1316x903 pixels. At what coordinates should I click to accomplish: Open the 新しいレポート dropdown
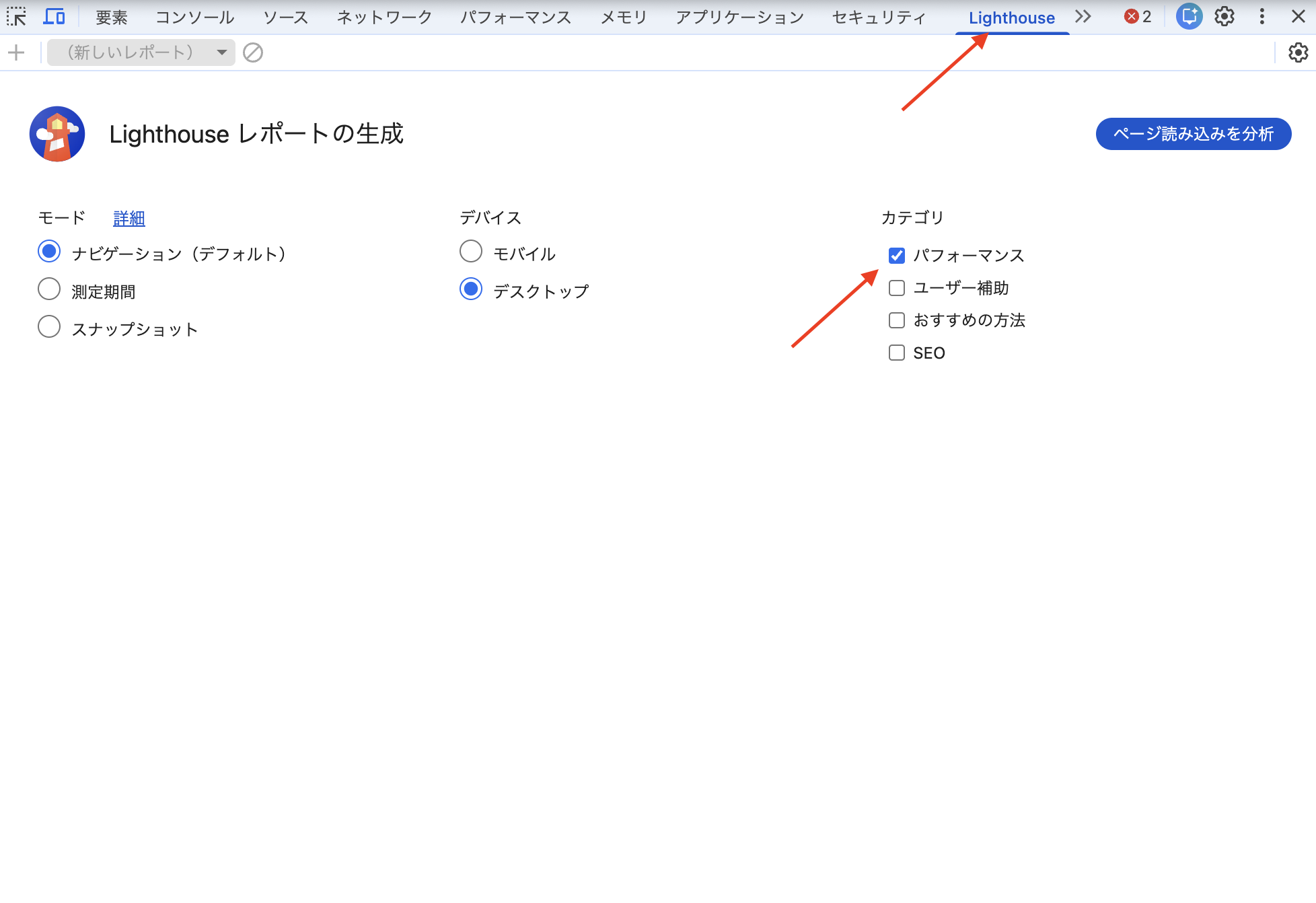(141, 52)
